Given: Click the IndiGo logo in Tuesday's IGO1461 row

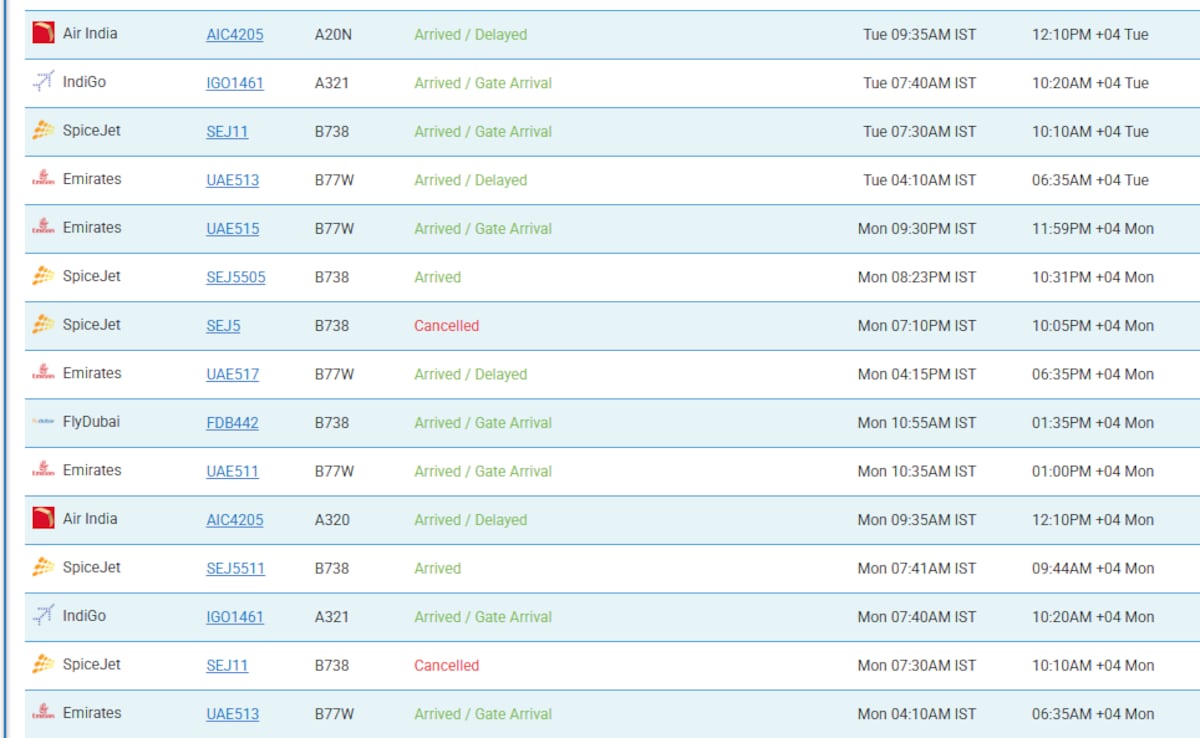Looking at the screenshot, I should [43, 82].
